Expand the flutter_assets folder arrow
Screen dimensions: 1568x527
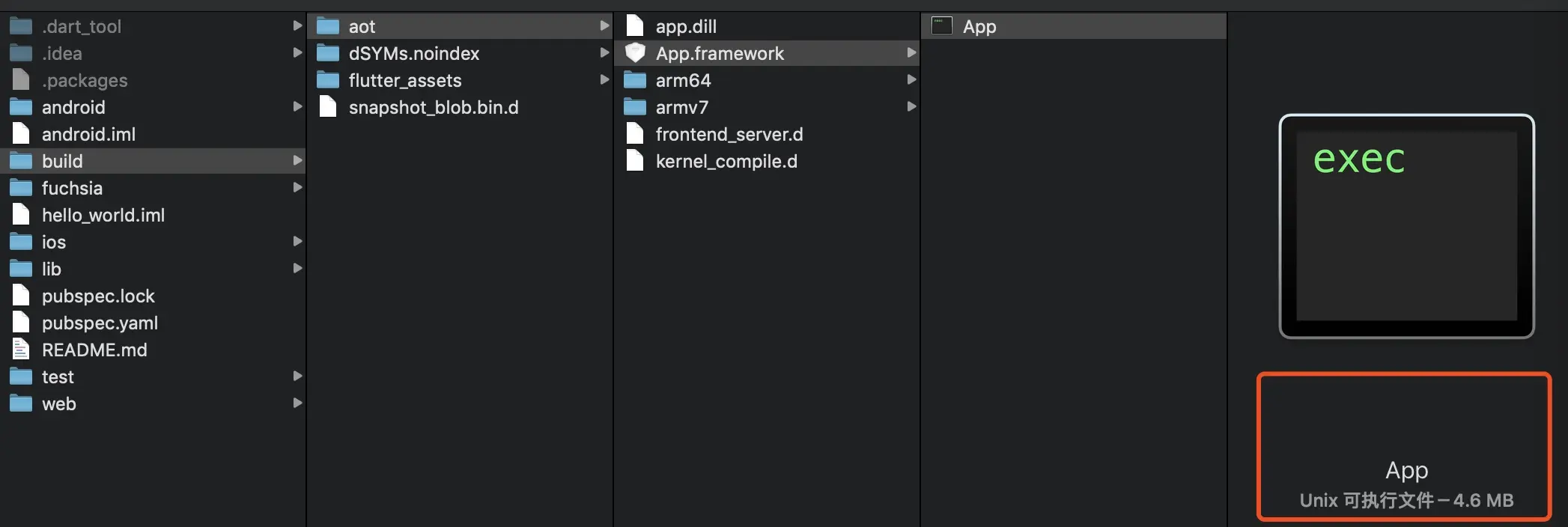point(604,80)
